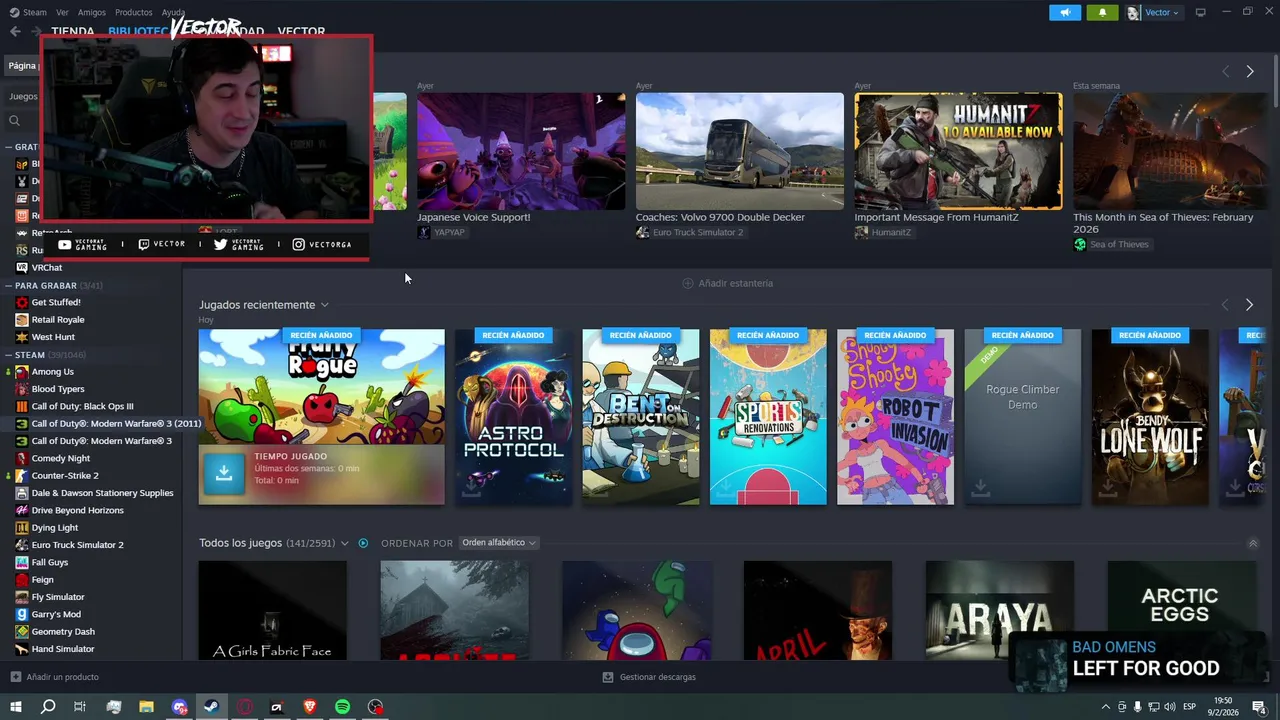Open the Sports Renovations cover
Image resolution: width=1280 pixels, height=720 pixels.
768,417
